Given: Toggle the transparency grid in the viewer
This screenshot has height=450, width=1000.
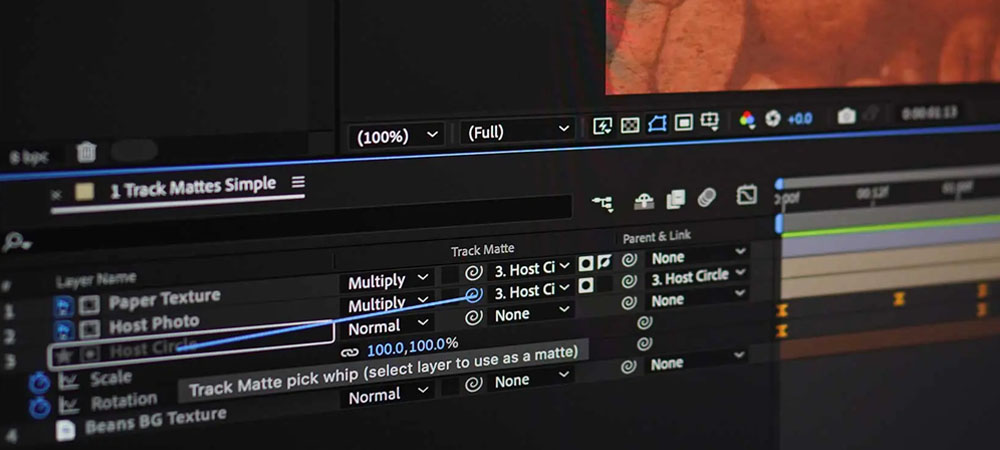Looking at the screenshot, I should 630,125.
